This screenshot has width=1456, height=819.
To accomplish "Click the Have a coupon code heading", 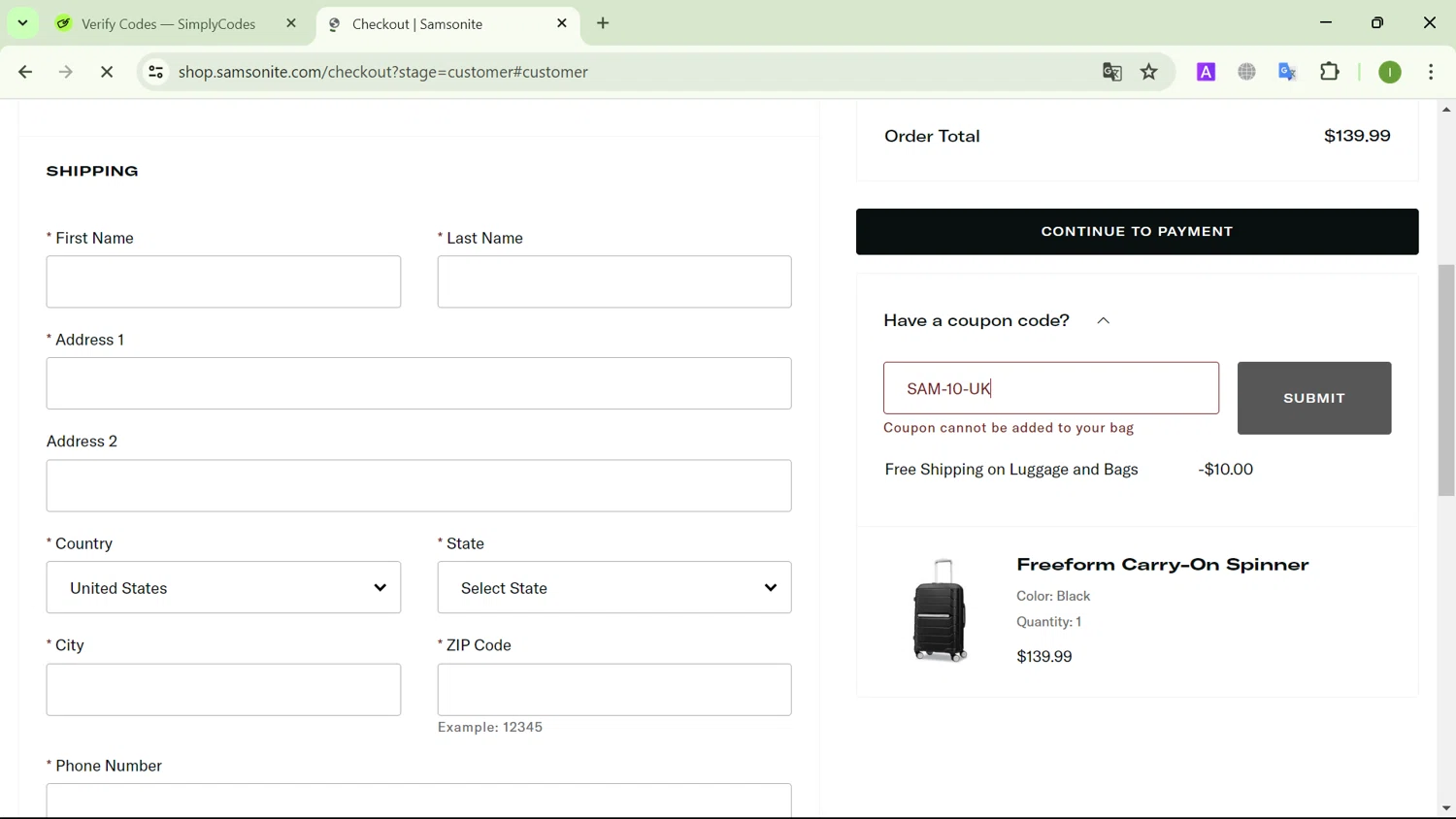I will 976,320.
